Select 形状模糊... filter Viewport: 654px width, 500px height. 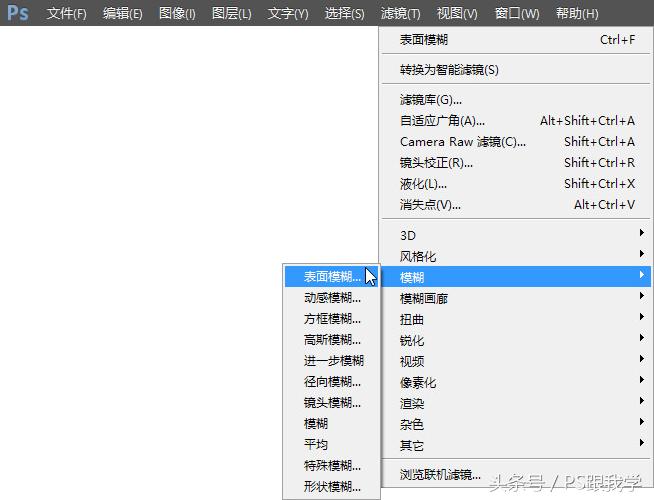point(332,486)
